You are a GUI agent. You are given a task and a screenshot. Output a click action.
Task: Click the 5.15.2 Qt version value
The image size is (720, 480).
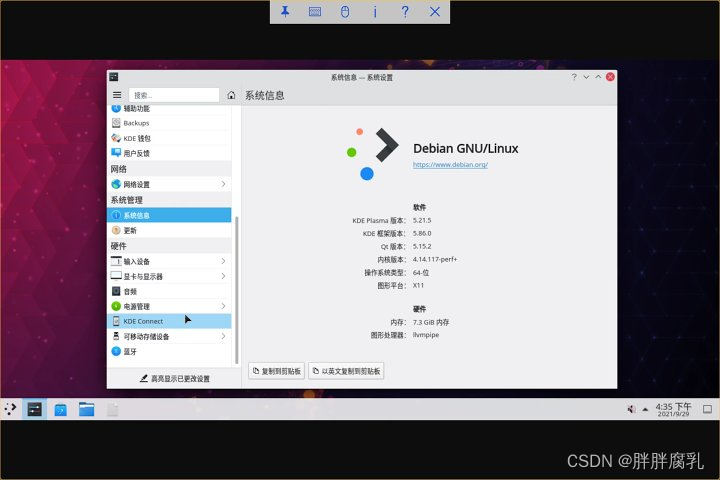pos(422,246)
